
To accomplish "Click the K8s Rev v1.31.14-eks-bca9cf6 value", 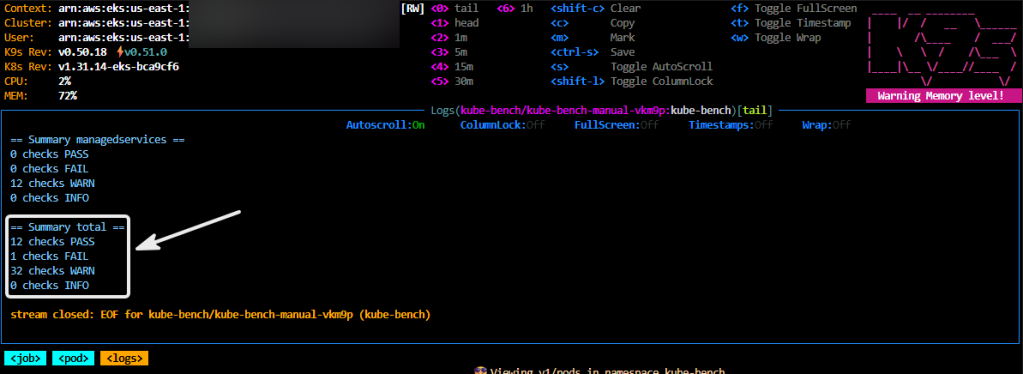I will 119,67.
